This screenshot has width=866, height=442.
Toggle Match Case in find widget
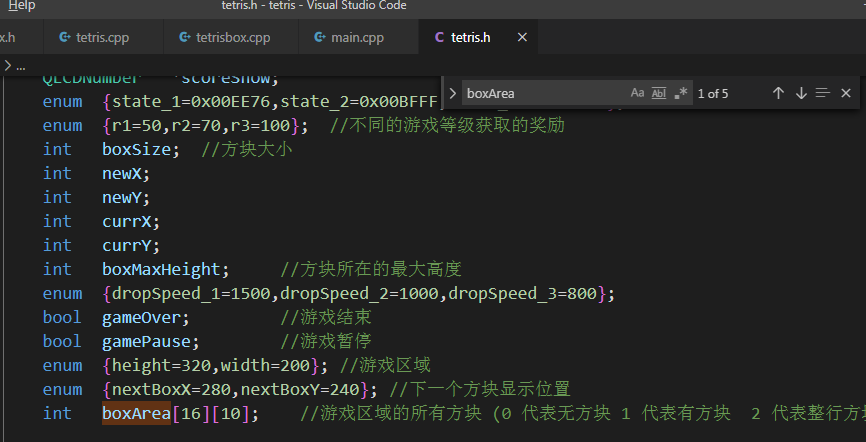tap(637, 93)
